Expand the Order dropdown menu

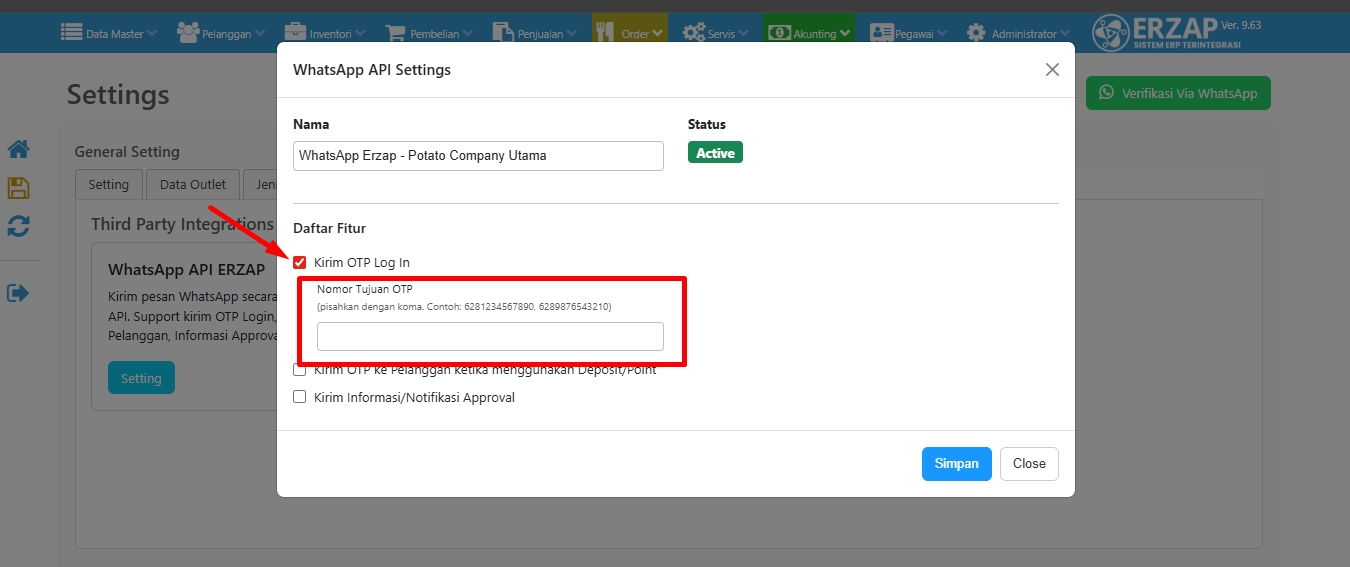[x=630, y=33]
